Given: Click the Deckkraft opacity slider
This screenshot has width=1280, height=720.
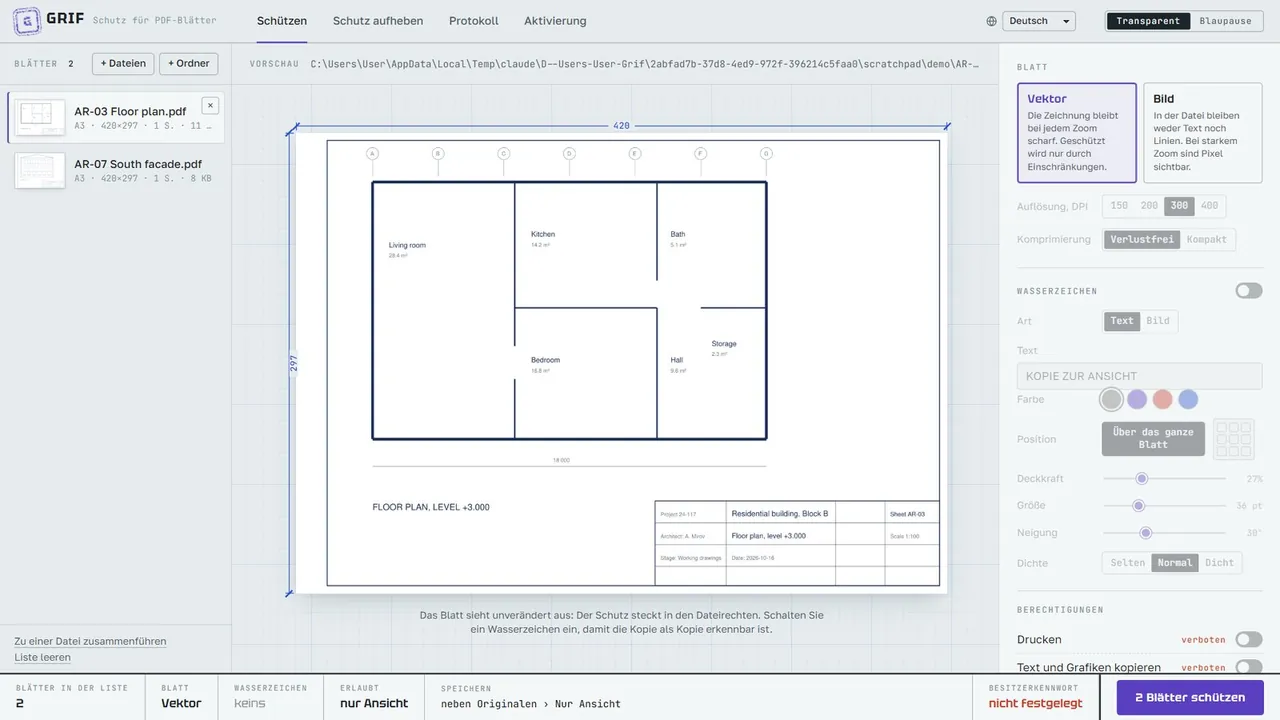Looking at the screenshot, I should (x=1164, y=479).
